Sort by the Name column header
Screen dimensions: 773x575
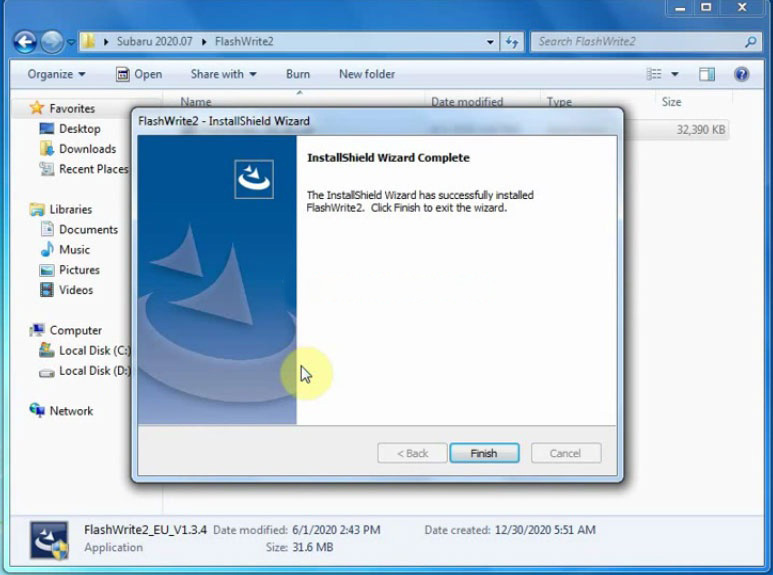coord(196,102)
